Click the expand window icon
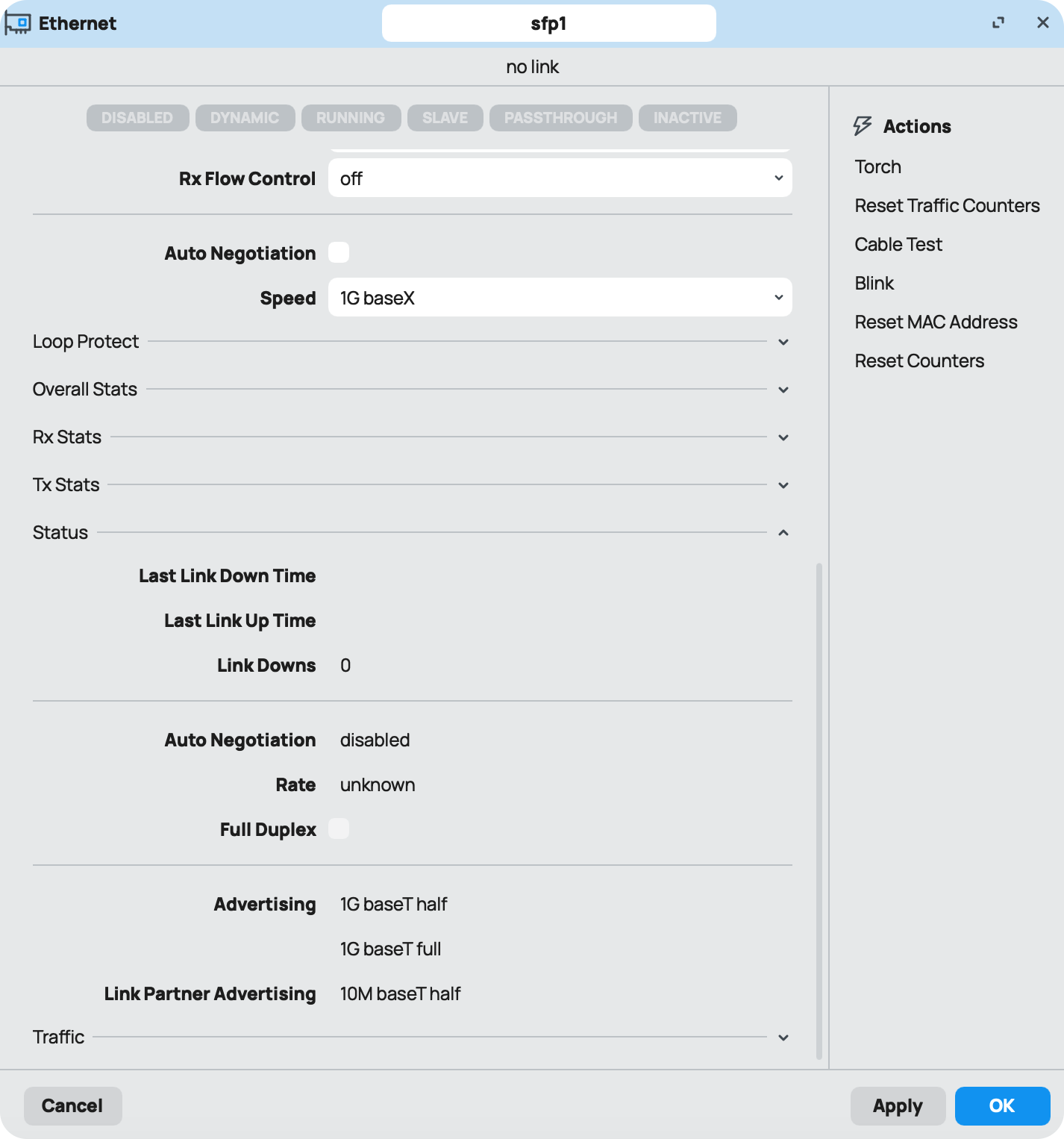This screenshot has height=1139, width=1064. tap(998, 23)
